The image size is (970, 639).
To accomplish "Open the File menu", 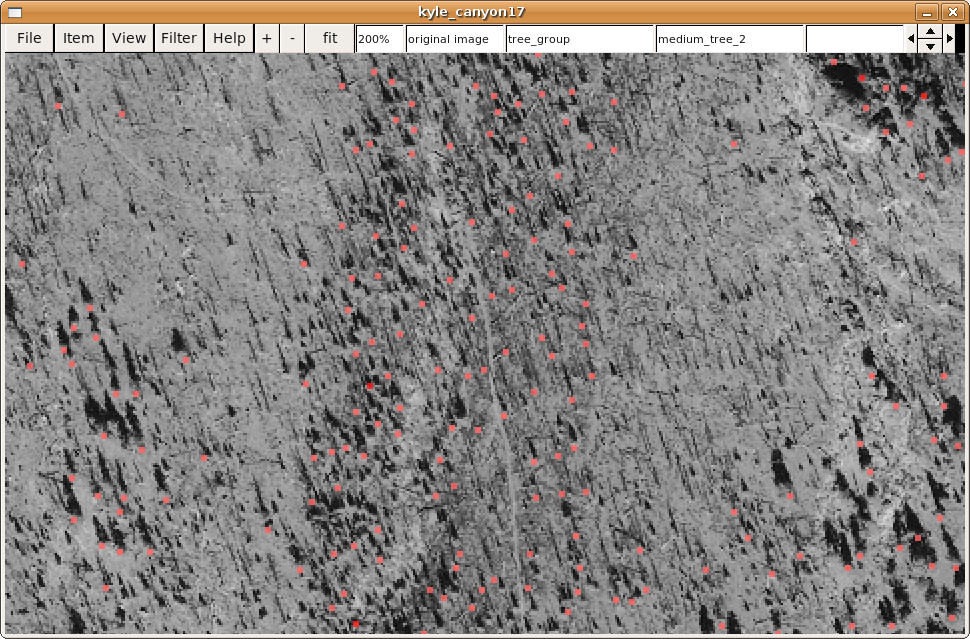I will pos(29,38).
